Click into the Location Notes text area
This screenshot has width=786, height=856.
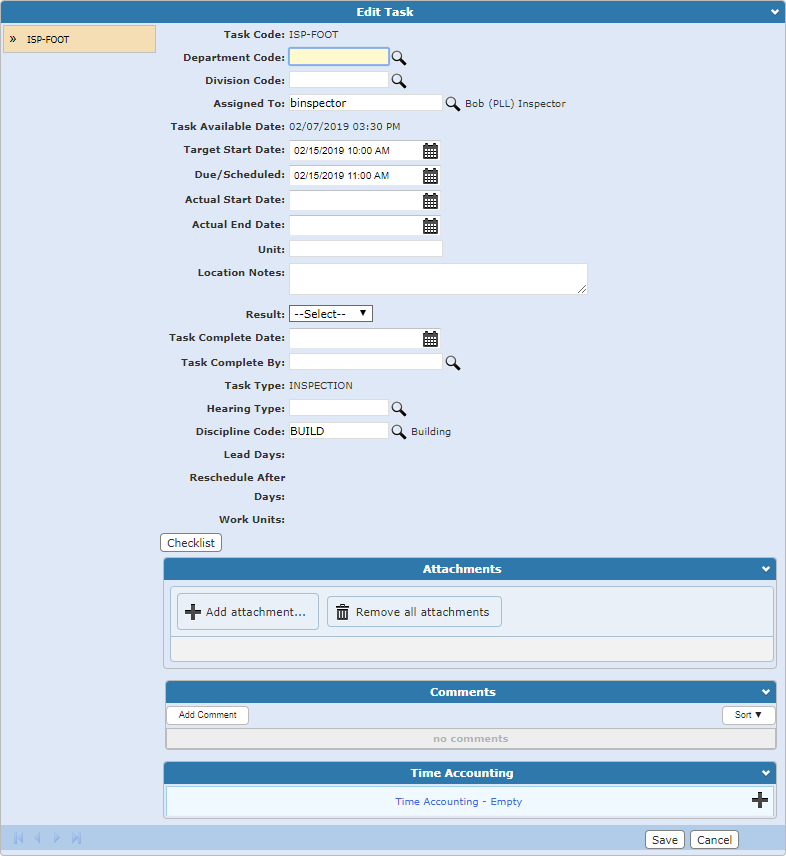[437, 279]
